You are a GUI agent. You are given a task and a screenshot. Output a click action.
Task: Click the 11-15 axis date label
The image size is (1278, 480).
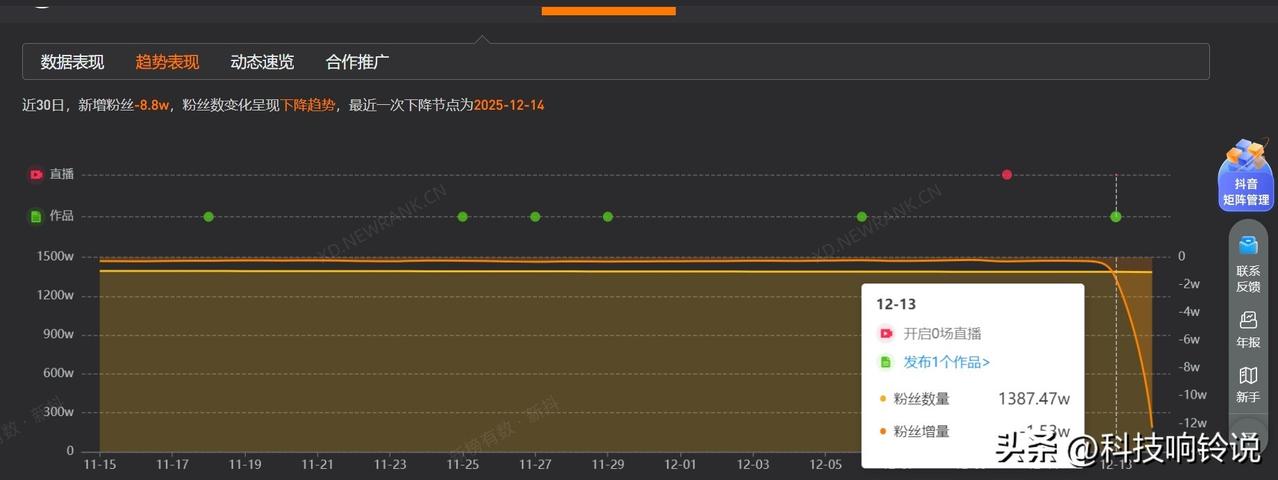(x=100, y=464)
